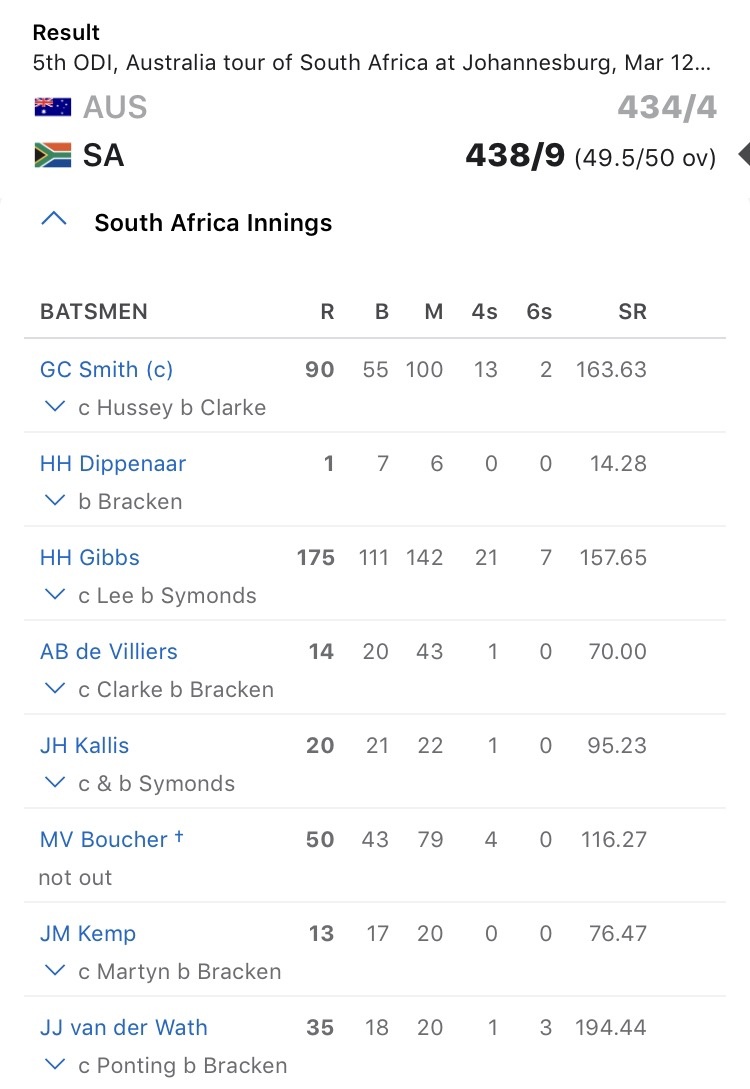Collapse the South Africa Innings section
Screen dimensions: 750x1089
point(54,219)
